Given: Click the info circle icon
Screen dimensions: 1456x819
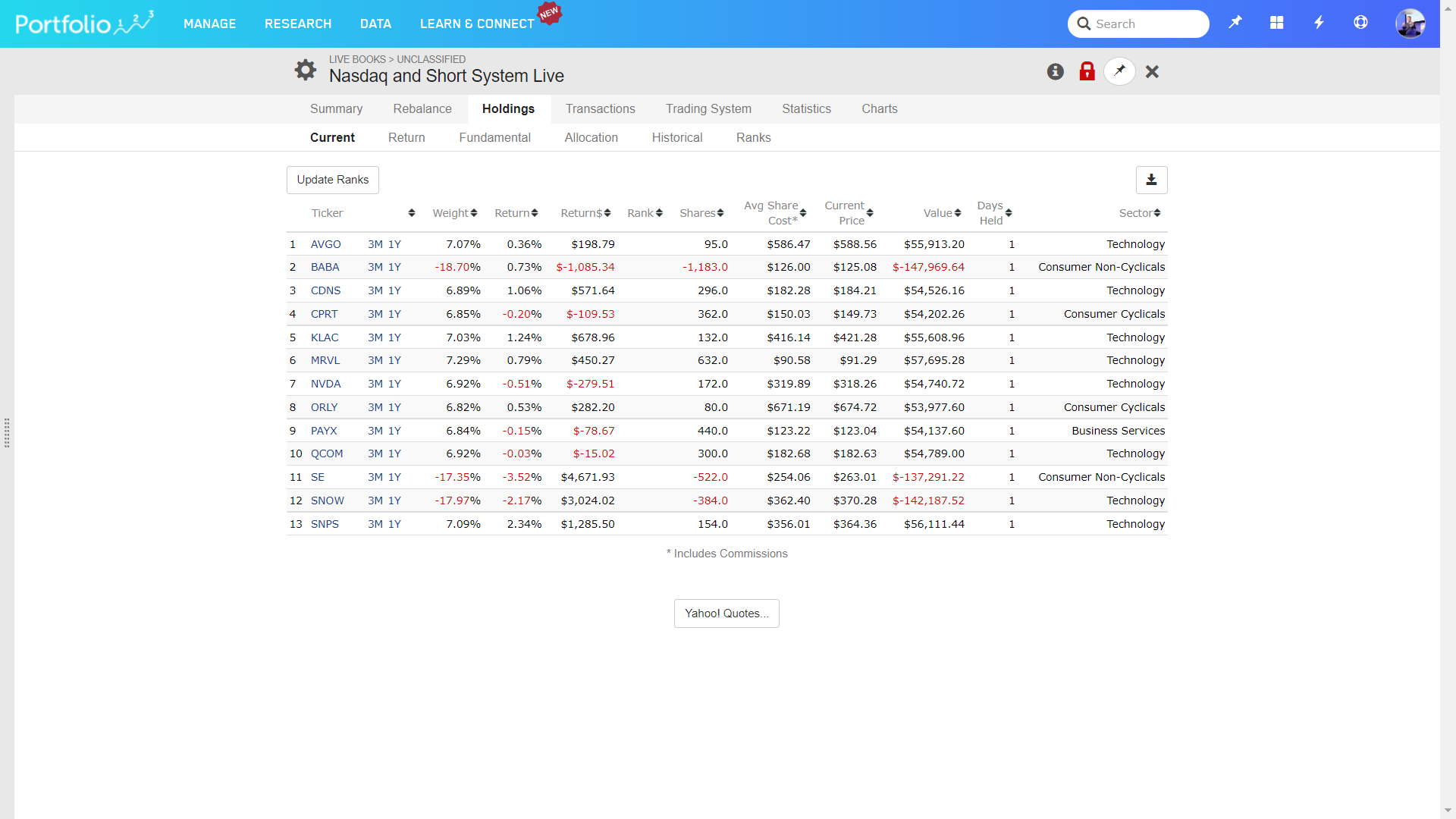Looking at the screenshot, I should [1055, 71].
